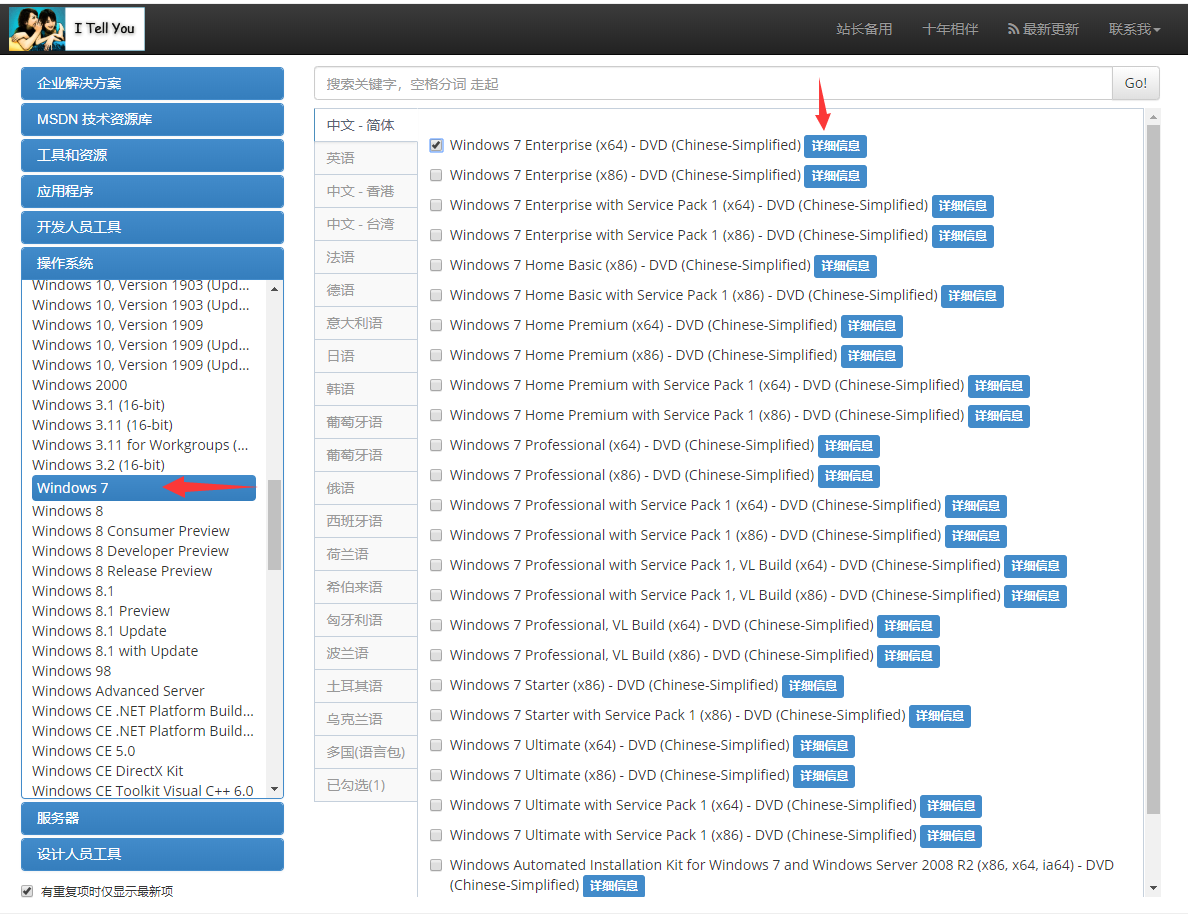The height and width of the screenshot is (917, 1188).
Task: Open the 联系我 dropdown menu
Action: coord(1134,30)
